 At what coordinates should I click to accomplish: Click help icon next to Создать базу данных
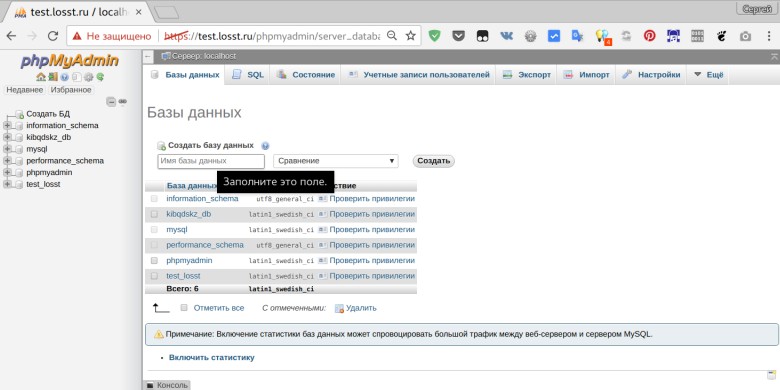pos(265,146)
